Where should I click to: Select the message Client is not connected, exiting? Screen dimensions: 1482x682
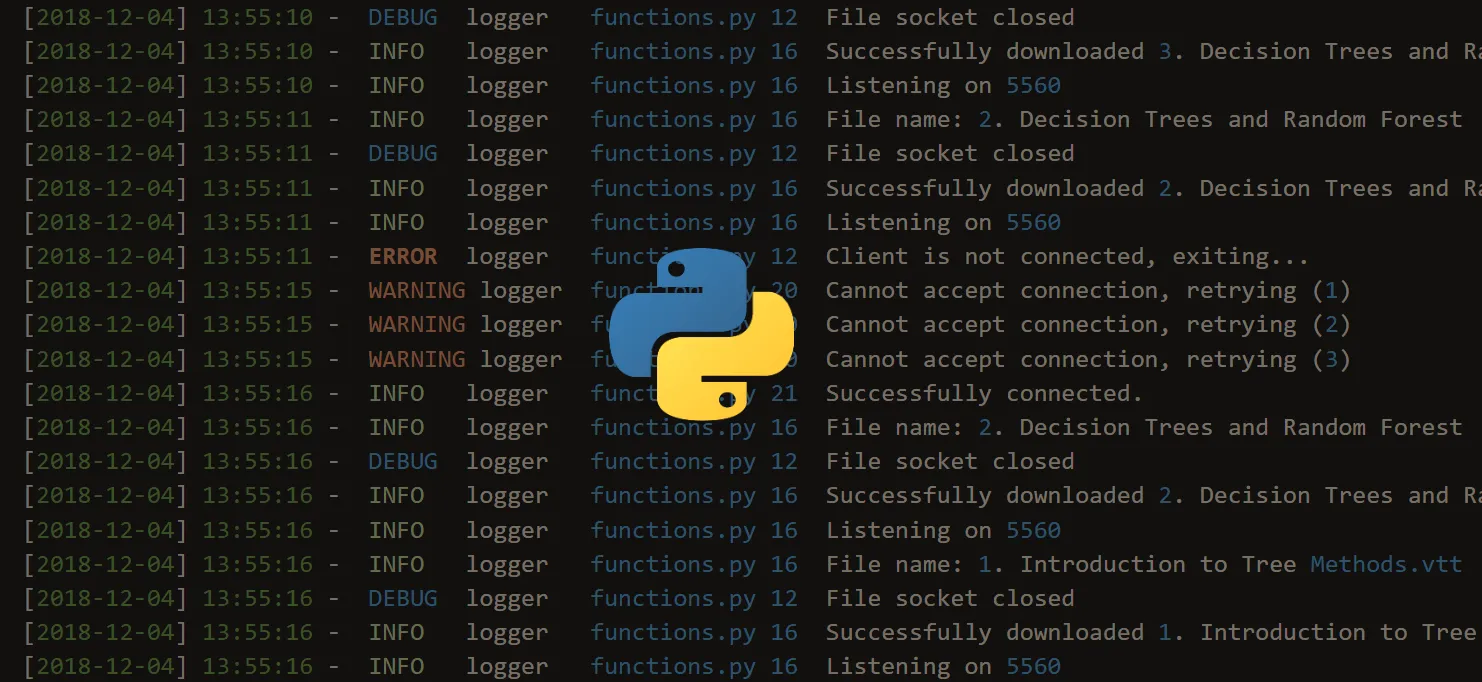pos(1065,256)
